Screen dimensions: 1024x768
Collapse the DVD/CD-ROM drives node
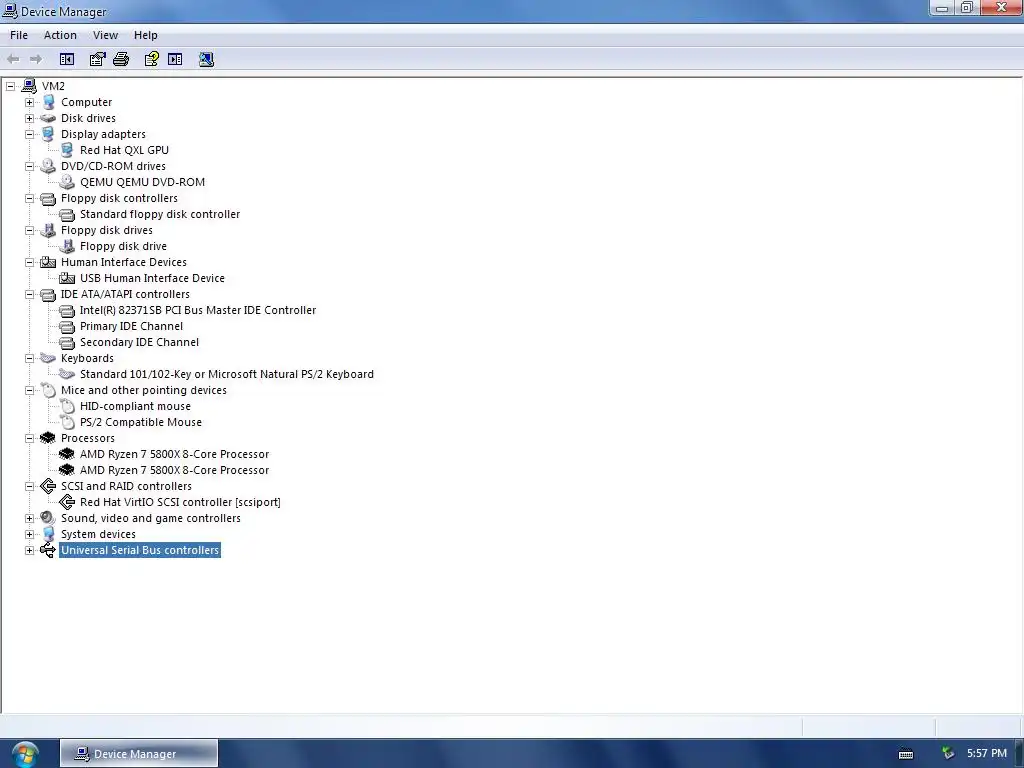[29, 167]
